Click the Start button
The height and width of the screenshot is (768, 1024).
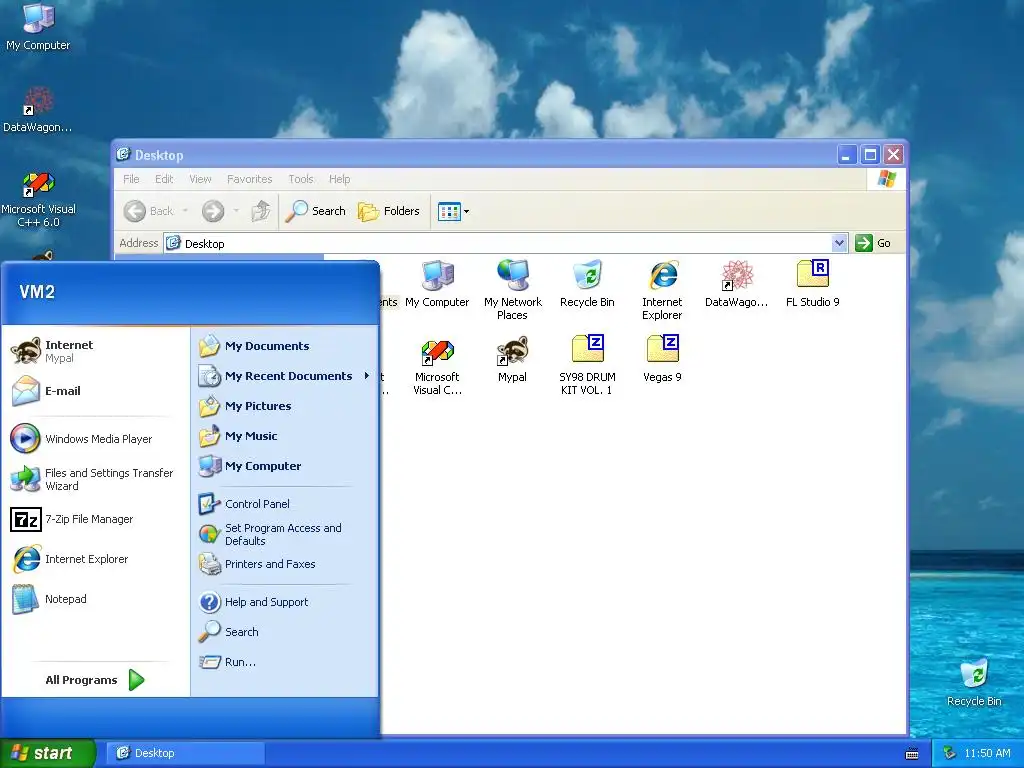pos(47,753)
